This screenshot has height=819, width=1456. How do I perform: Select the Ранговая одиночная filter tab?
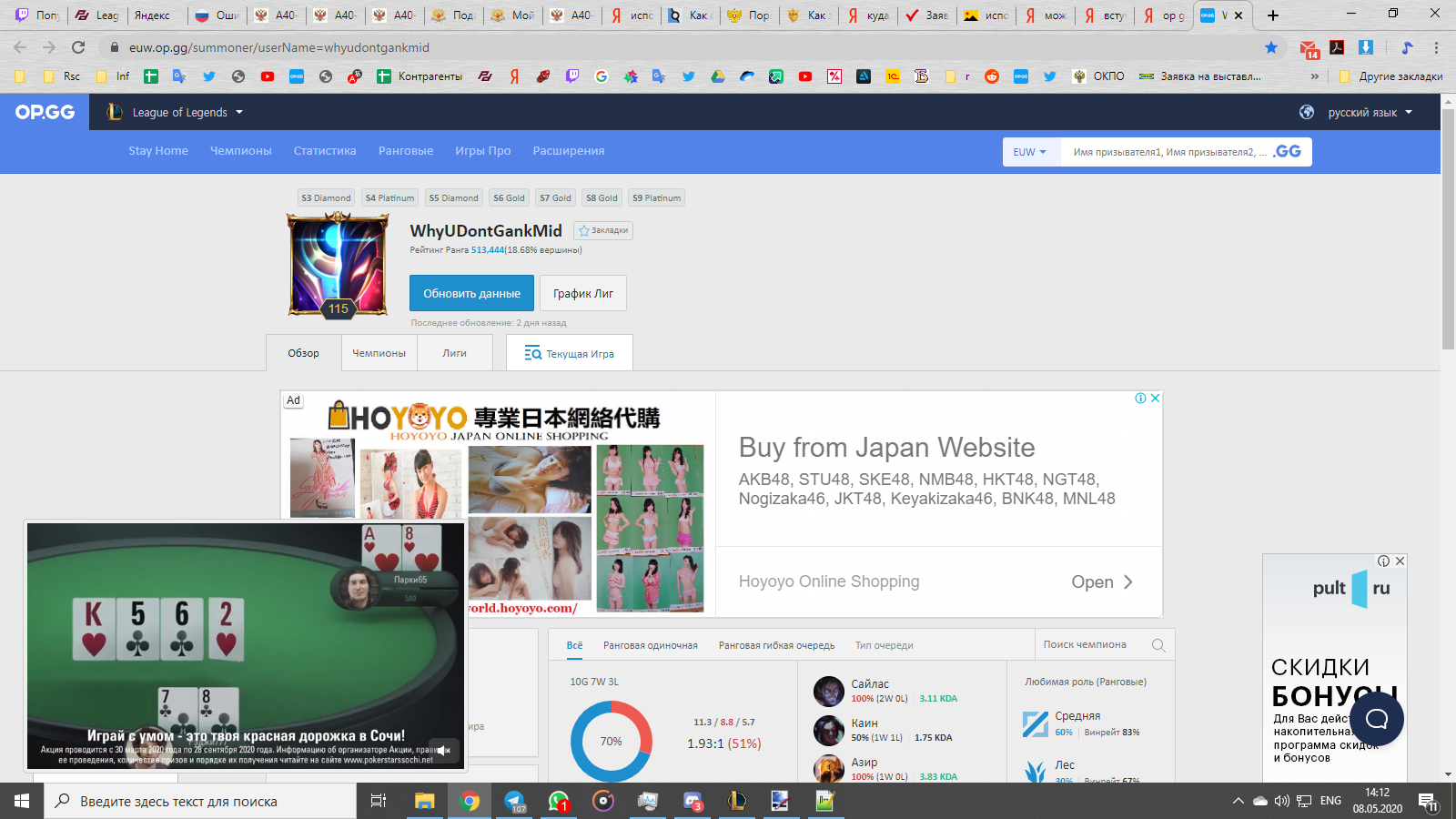coord(650,644)
